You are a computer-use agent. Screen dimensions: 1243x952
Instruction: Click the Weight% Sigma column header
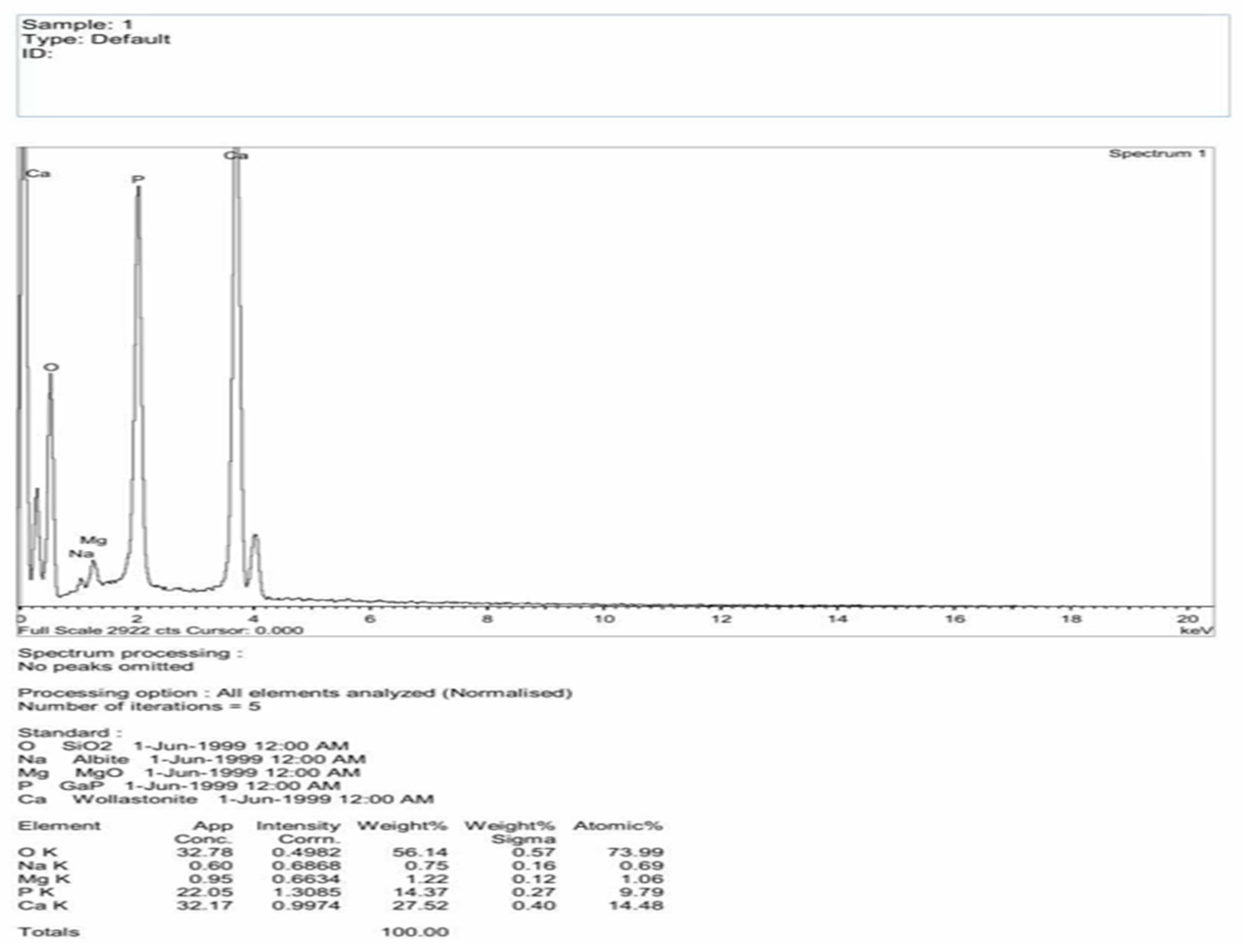[x=509, y=832]
